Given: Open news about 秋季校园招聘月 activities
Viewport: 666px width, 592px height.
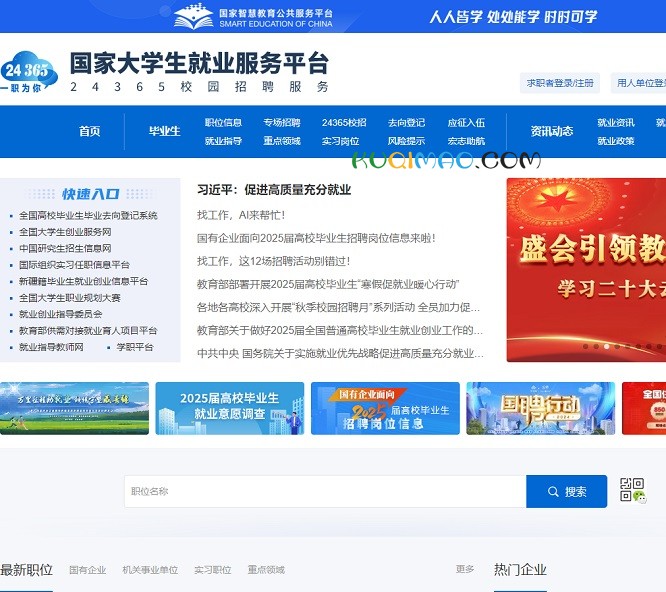Looking at the screenshot, I should coord(339,307).
